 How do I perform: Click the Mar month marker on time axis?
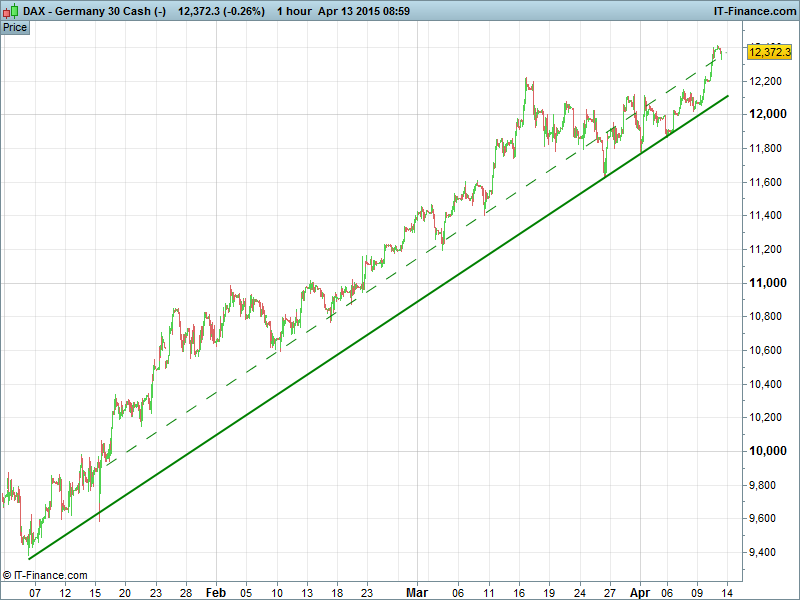coord(418,591)
